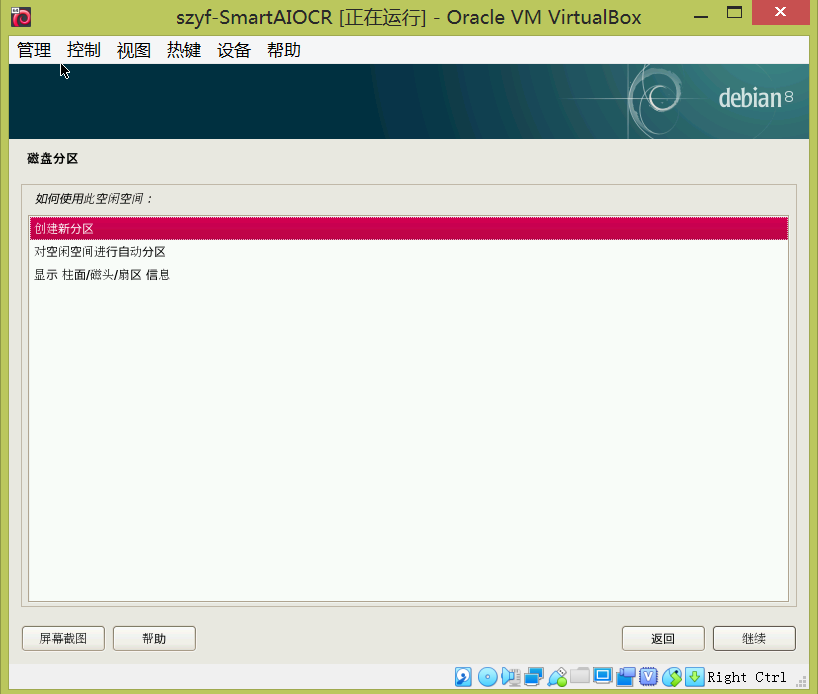Close the VirtualBox window

(780, 13)
